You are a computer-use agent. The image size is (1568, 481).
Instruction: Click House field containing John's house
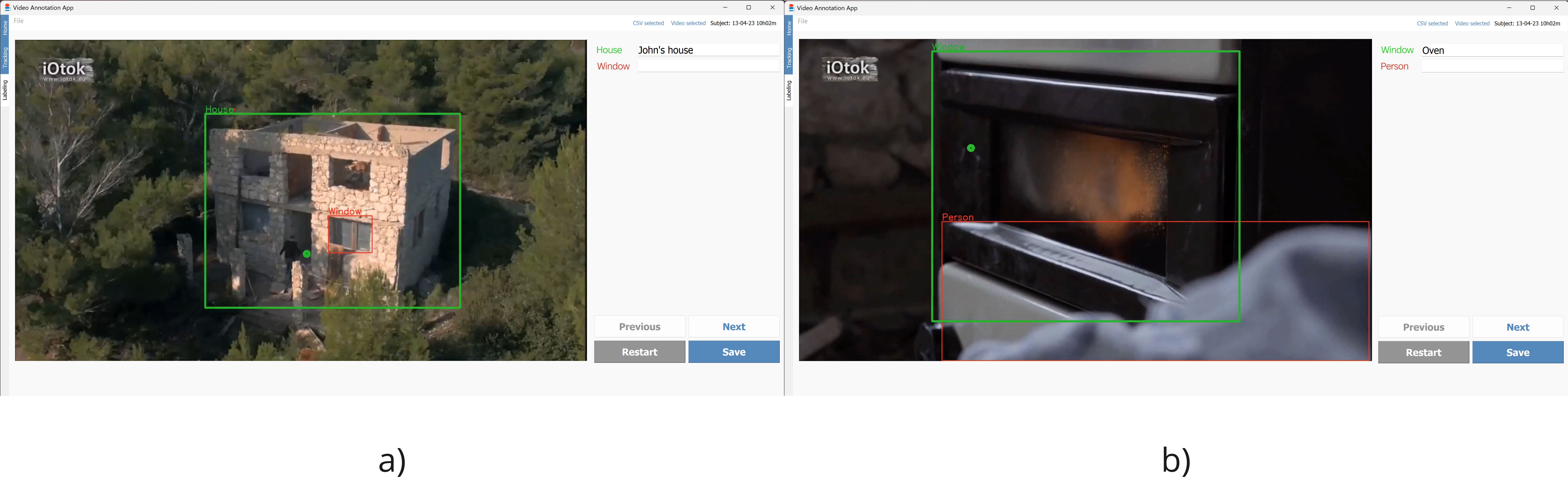708,50
